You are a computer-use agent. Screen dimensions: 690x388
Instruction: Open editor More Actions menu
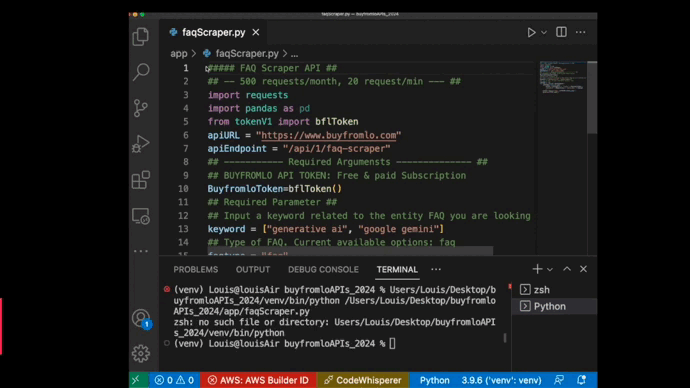[x=580, y=32]
